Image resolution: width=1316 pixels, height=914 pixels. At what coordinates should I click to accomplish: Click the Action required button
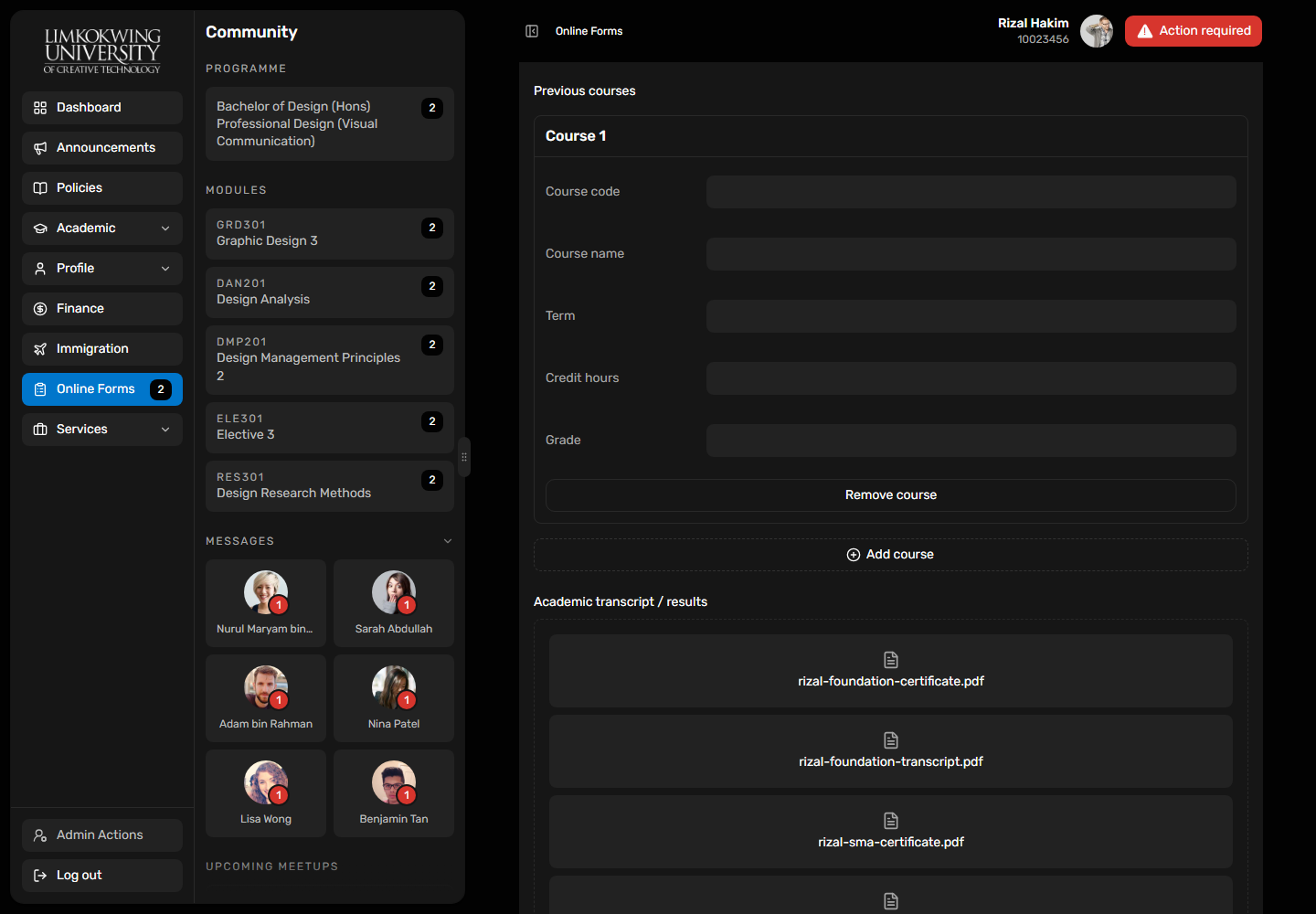coord(1194,31)
